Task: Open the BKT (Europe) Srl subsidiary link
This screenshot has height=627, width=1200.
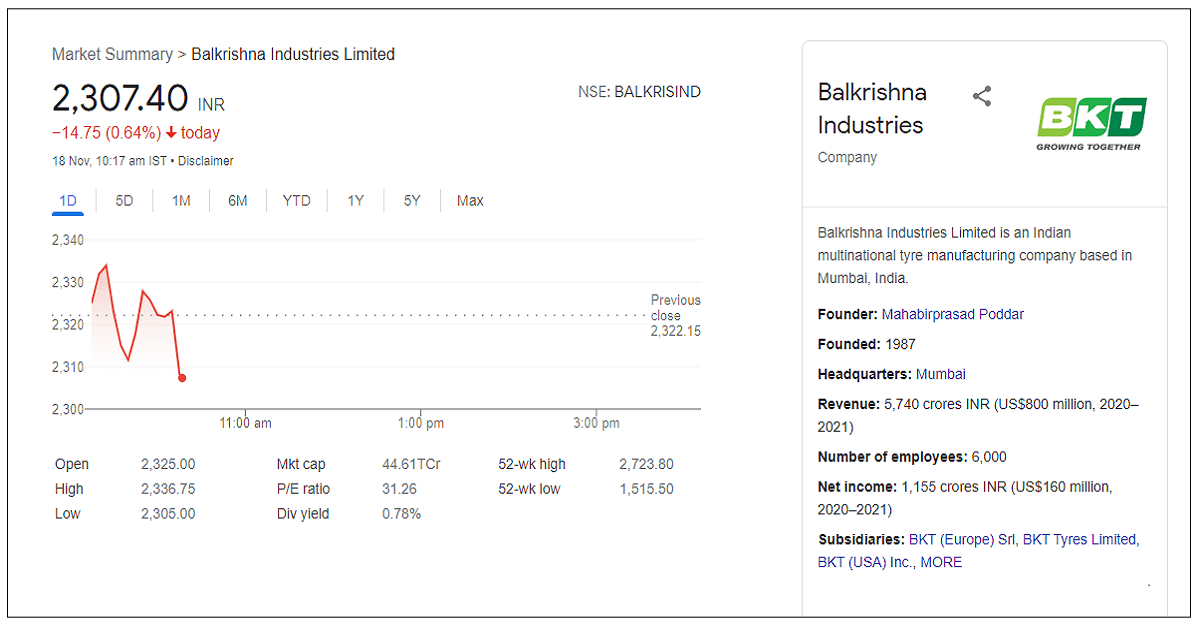Action: tap(962, 539)
